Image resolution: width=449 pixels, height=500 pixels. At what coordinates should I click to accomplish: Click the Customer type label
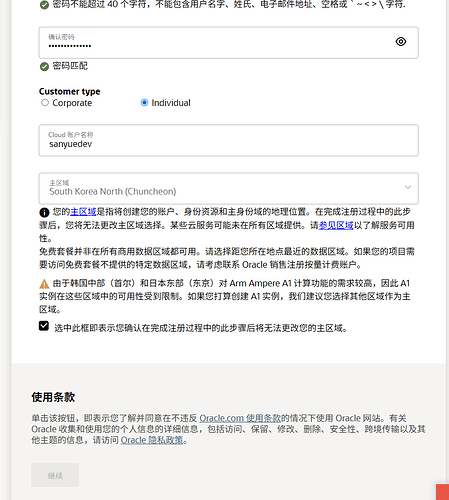pos(69,91)
